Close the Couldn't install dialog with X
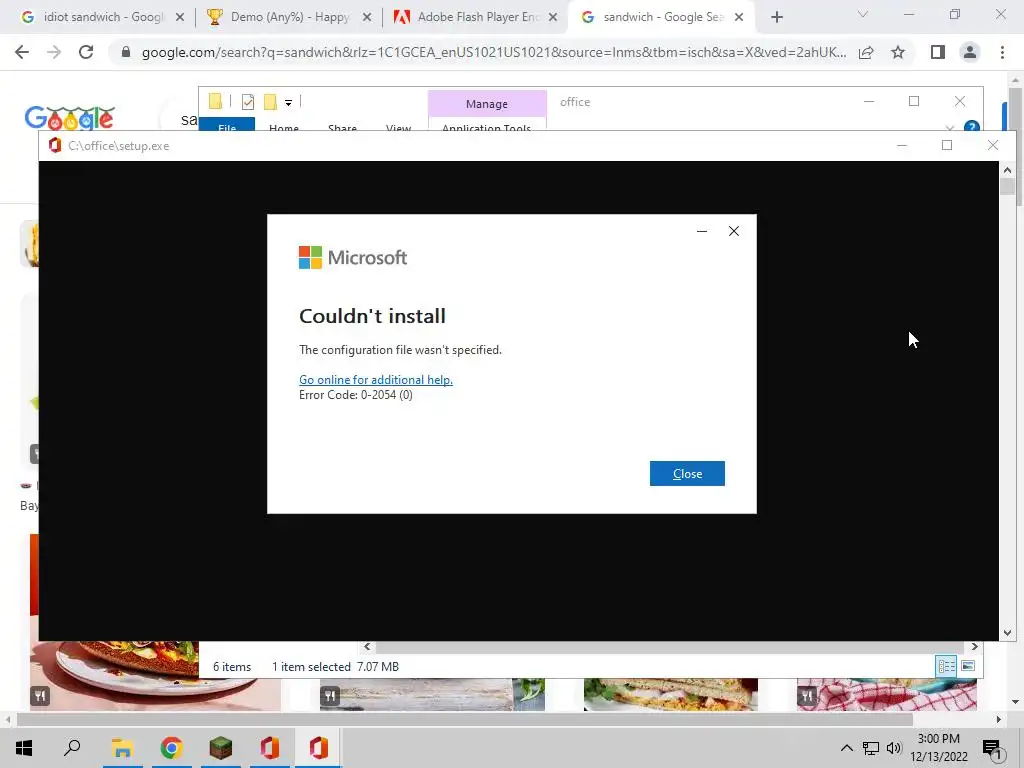This screenshot has width=1024, height=768. tap(733, 231)
